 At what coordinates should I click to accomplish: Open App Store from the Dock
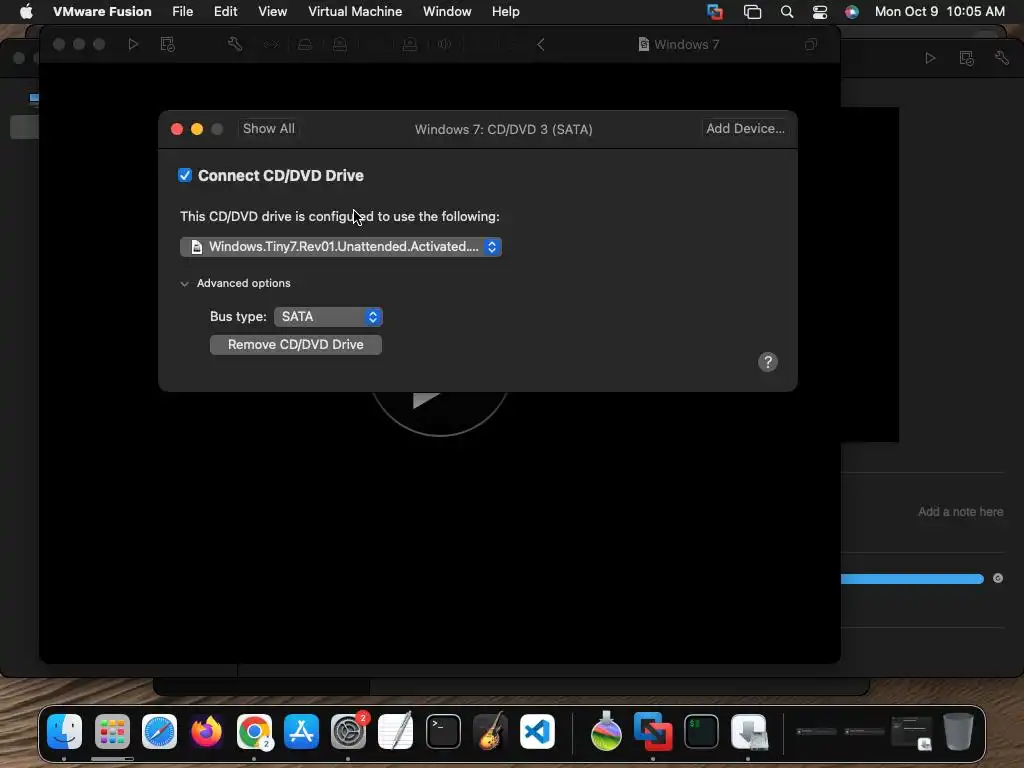(x=301, y=731)
